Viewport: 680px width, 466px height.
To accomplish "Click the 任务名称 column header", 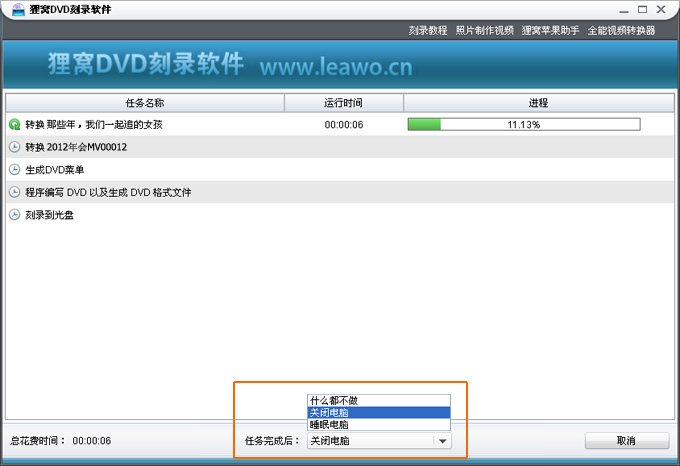I will 145,103.
